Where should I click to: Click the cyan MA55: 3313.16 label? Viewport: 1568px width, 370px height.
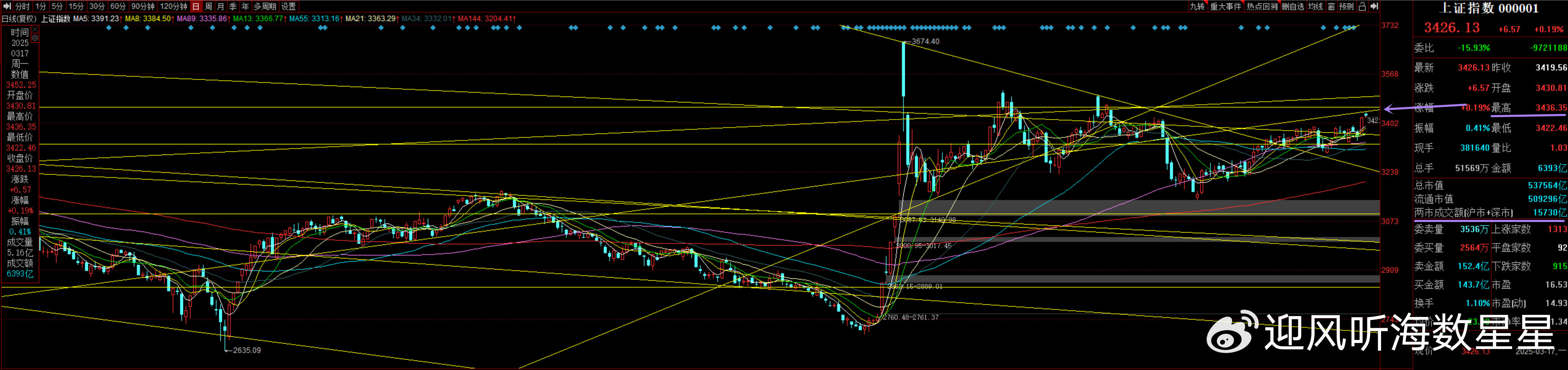316,19
